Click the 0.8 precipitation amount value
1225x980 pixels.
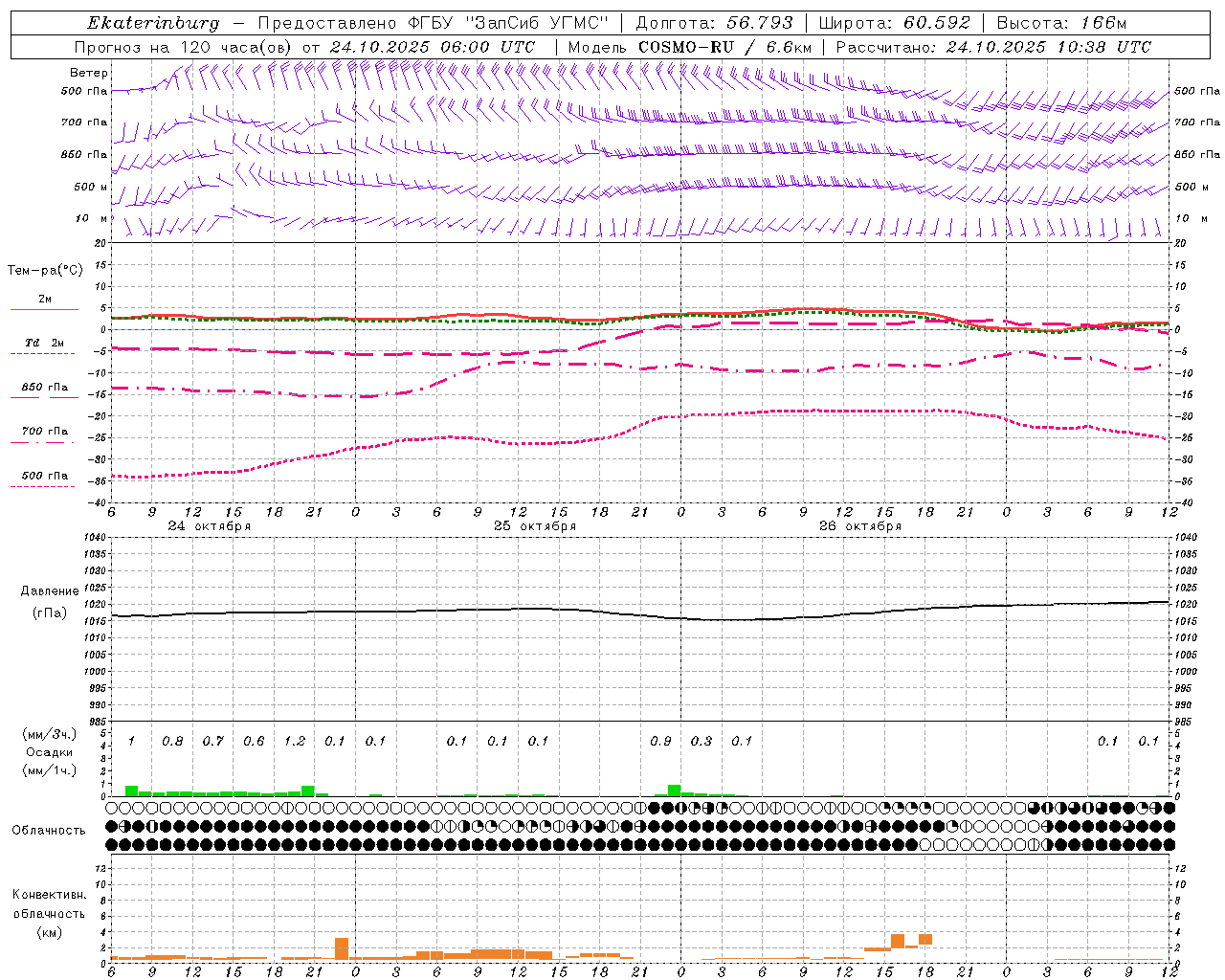click(172, 741)
